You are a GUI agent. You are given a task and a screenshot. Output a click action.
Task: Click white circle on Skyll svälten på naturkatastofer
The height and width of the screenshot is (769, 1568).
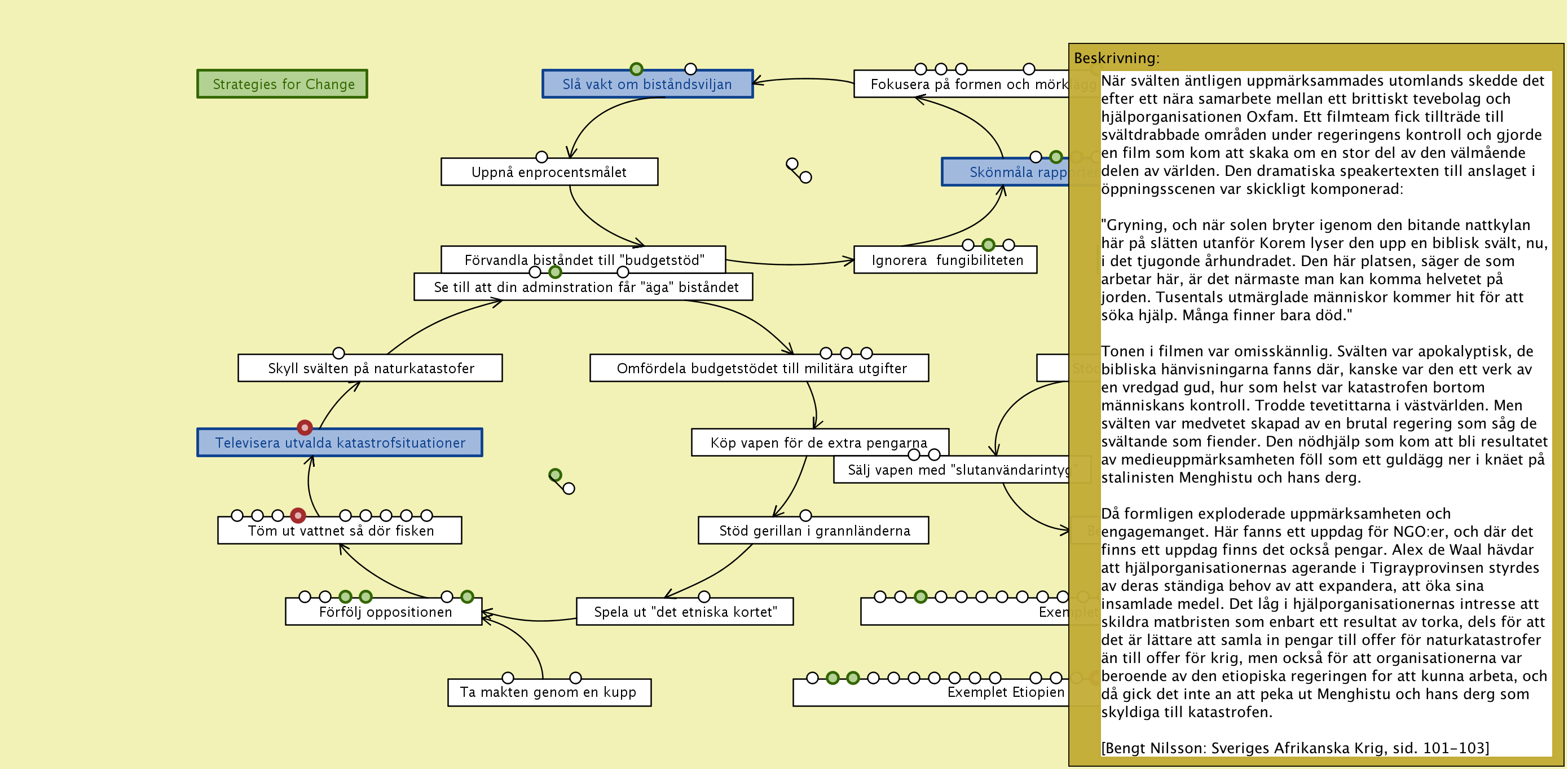pyautogui.click(x=339, y=353)
